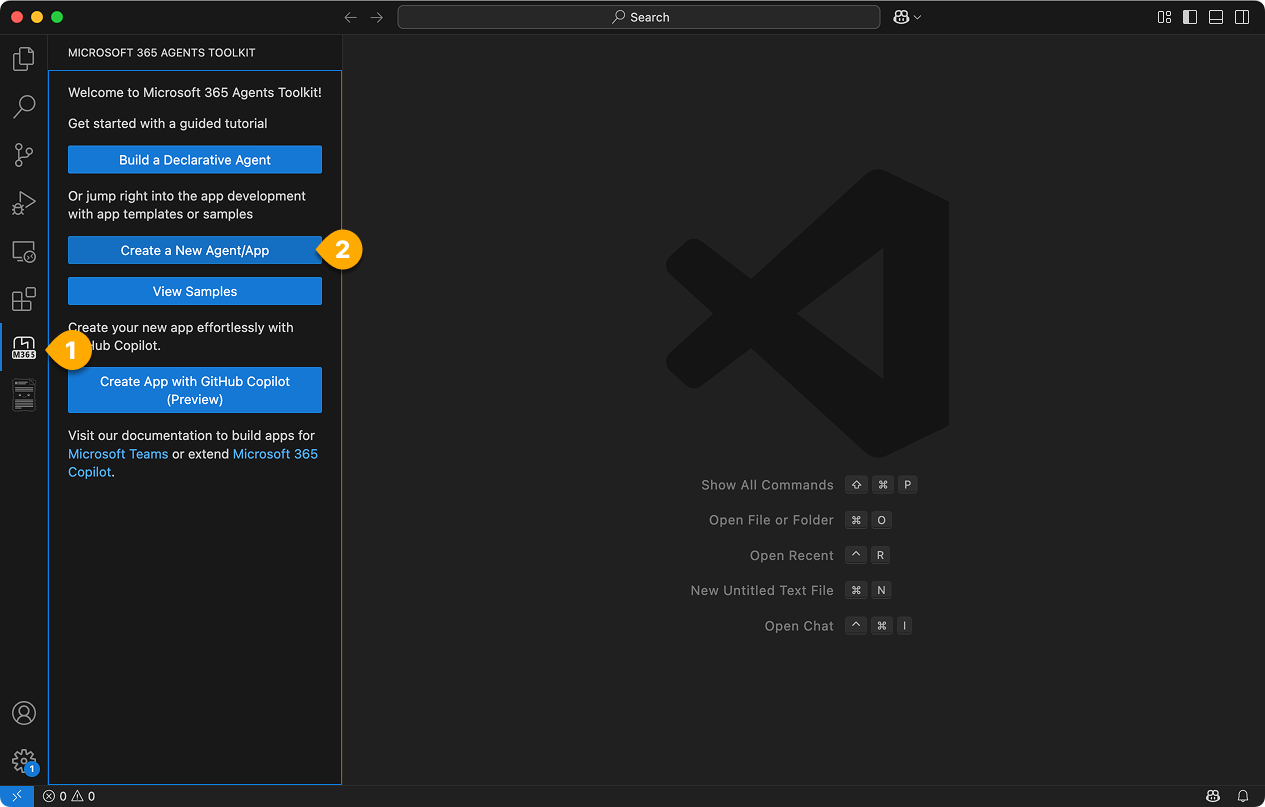Click Create a New Agent/App button

point(195,250)
